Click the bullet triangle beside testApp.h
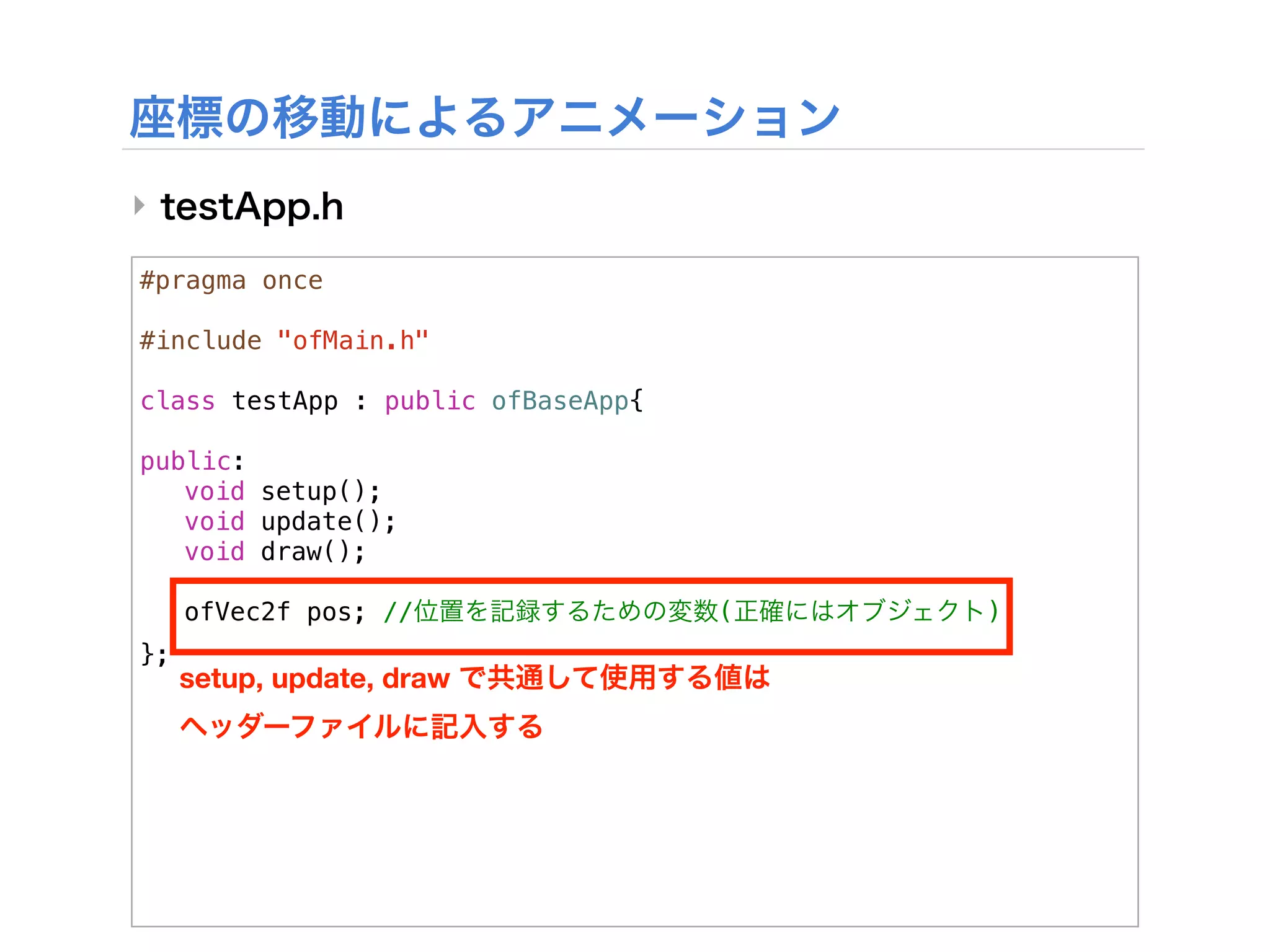 click(x=140, y=205)
